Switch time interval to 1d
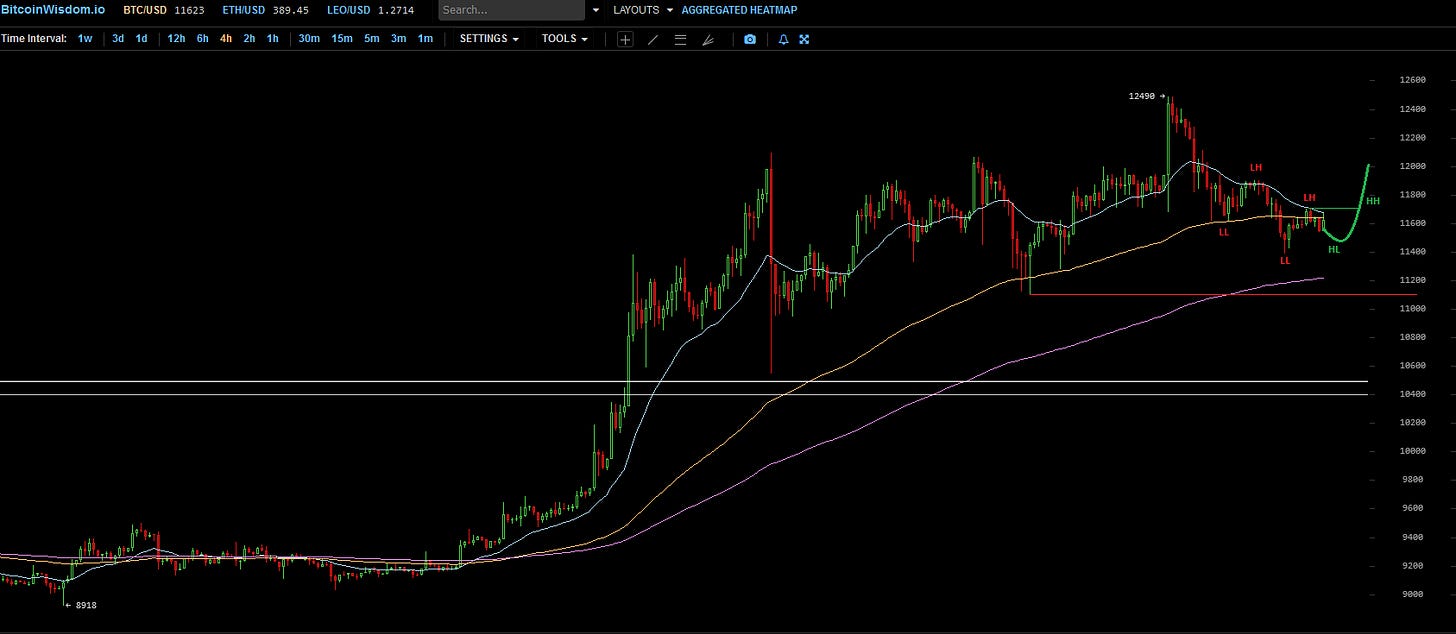The image size is (1456, 634). 142,39
